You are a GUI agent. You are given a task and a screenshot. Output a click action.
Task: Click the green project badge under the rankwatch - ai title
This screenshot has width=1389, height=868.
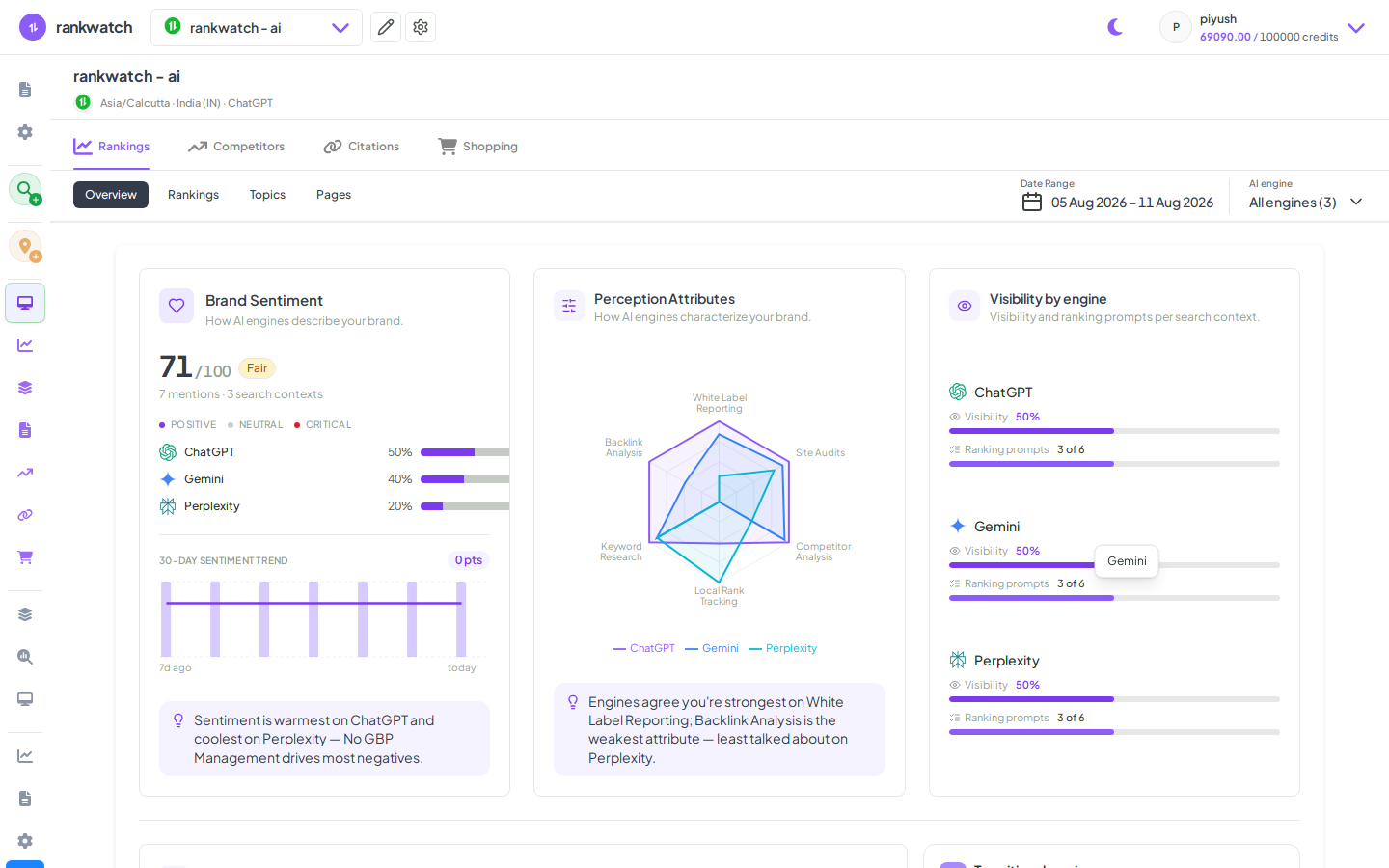83,102
